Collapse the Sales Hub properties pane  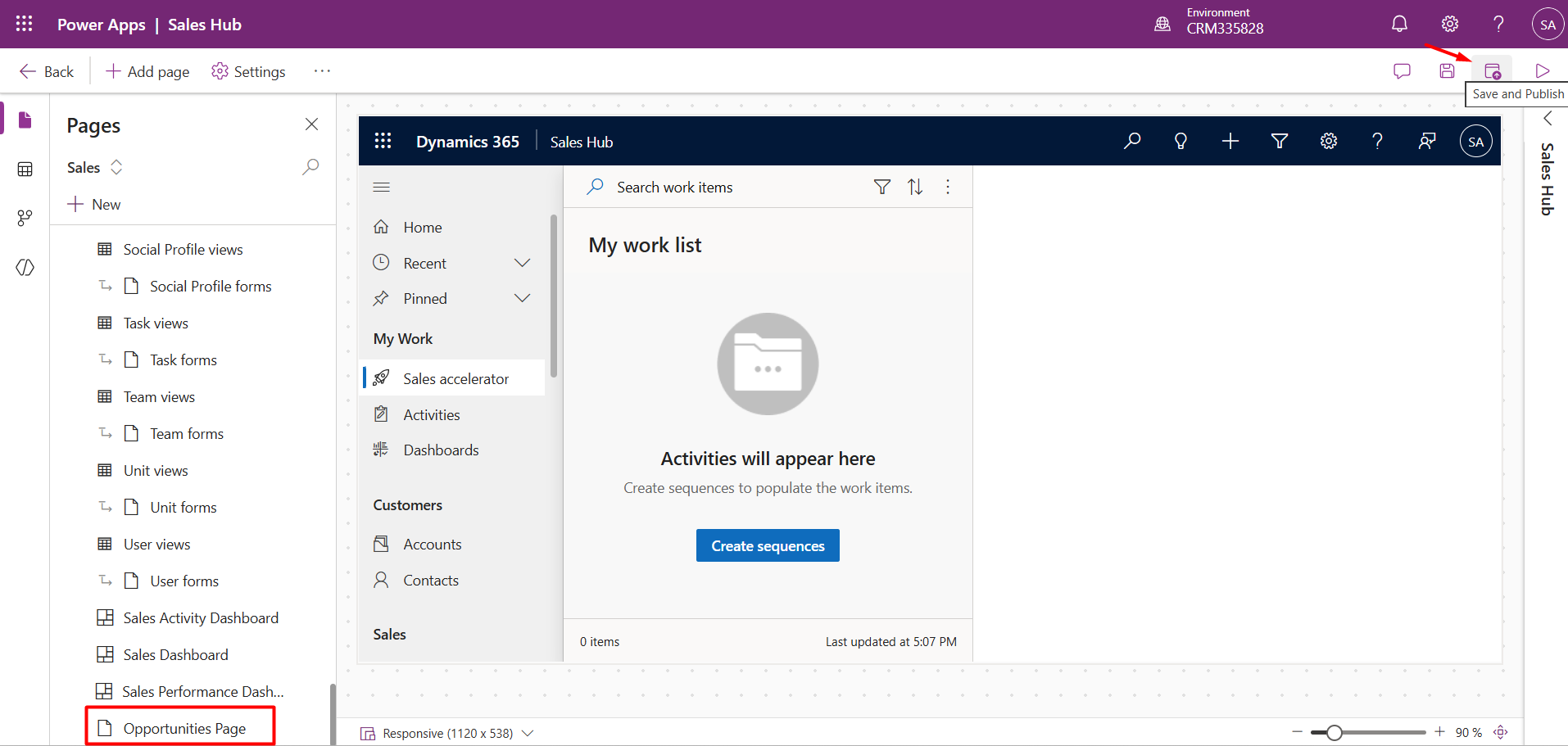click(x=1548, y=119)
